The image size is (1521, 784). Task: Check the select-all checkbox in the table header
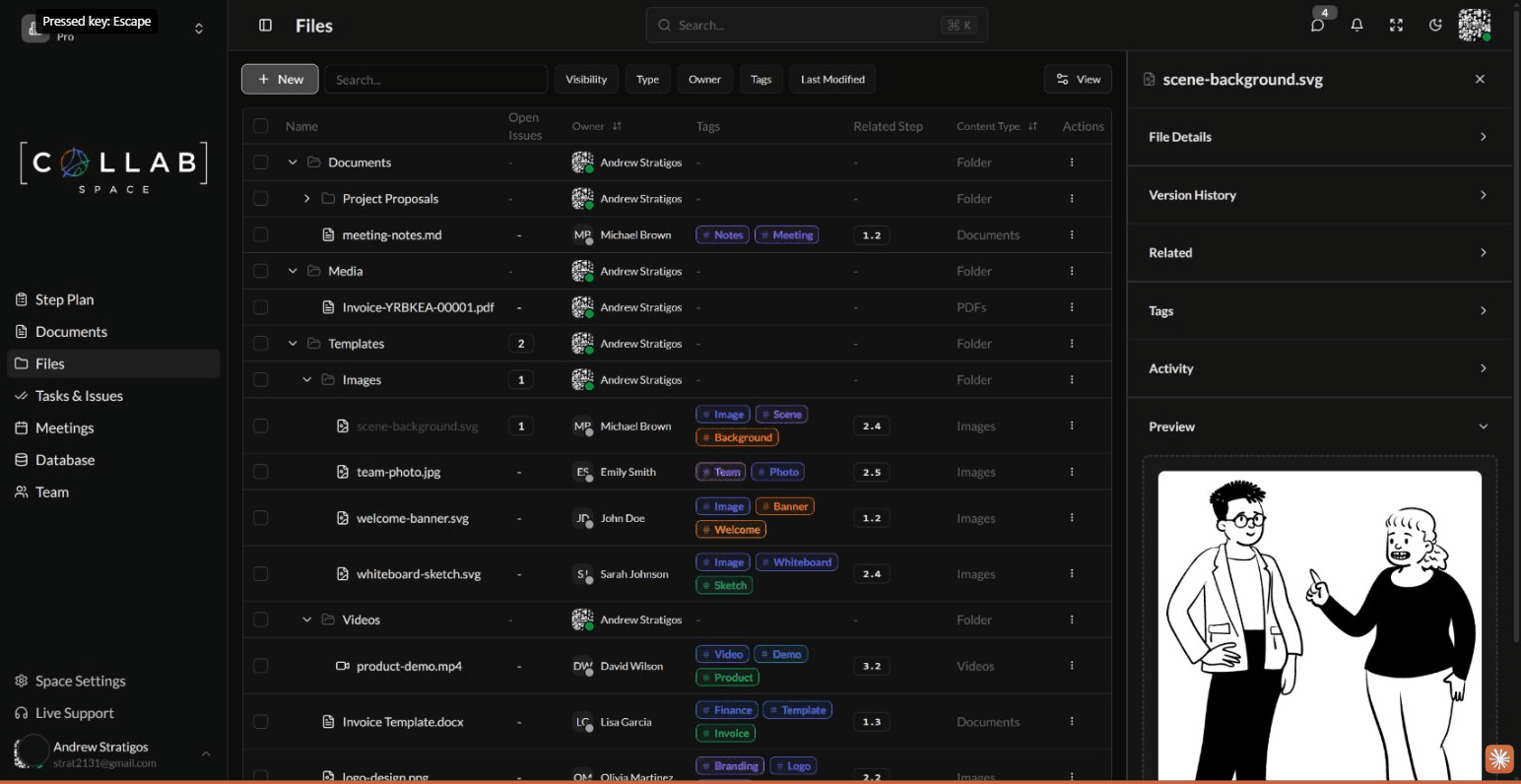pos(261,126)
